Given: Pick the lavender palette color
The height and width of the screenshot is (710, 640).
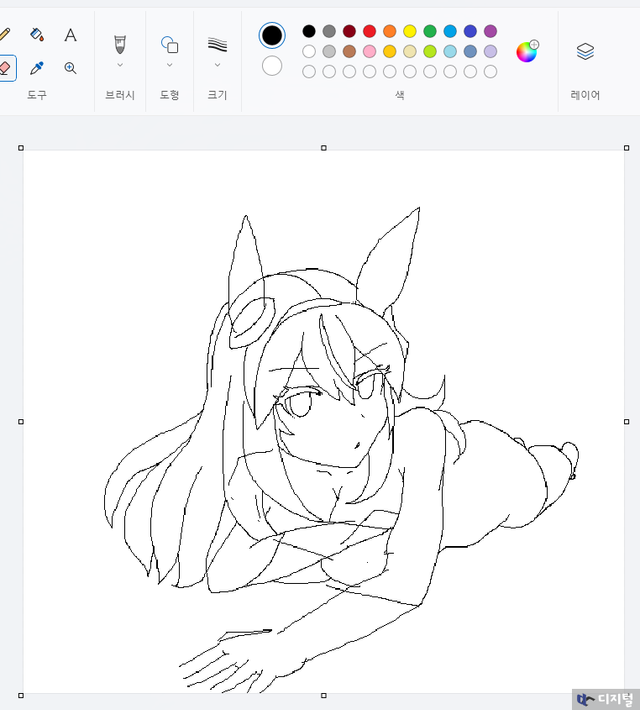Looking at the screenshot, I should pos(491,51).
